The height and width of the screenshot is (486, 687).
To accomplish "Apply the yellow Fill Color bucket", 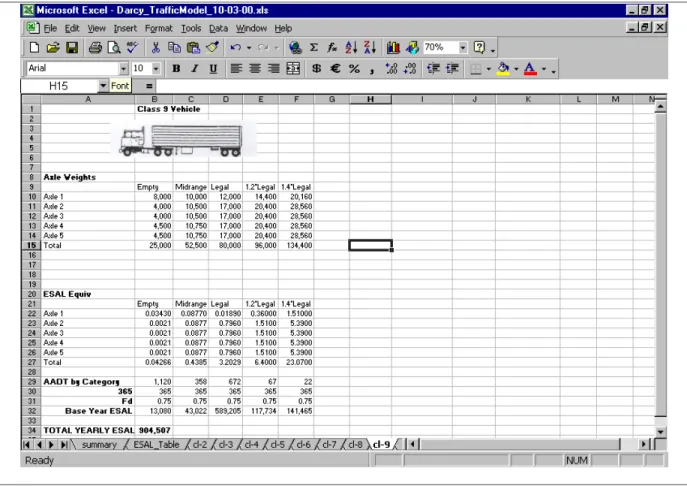I will (x=503, y=69).
